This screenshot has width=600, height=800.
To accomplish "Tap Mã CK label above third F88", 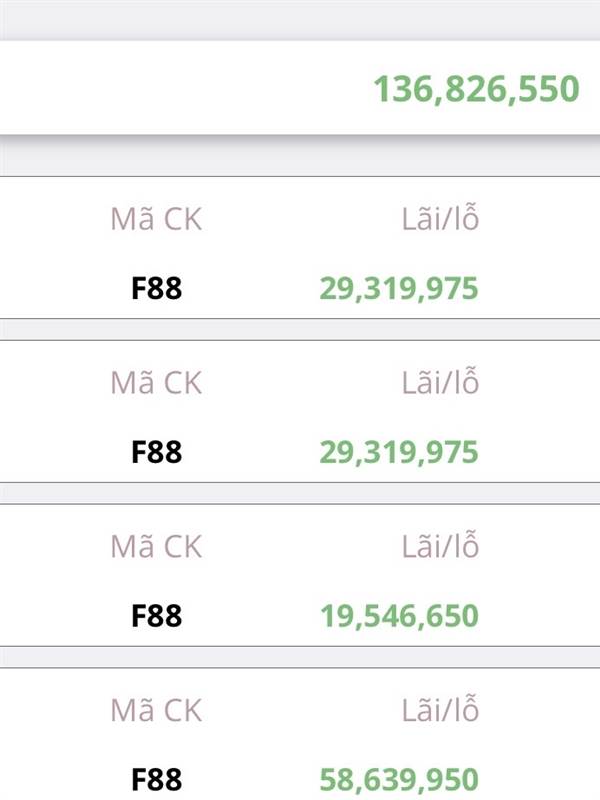I will click(x=156, y=547).
